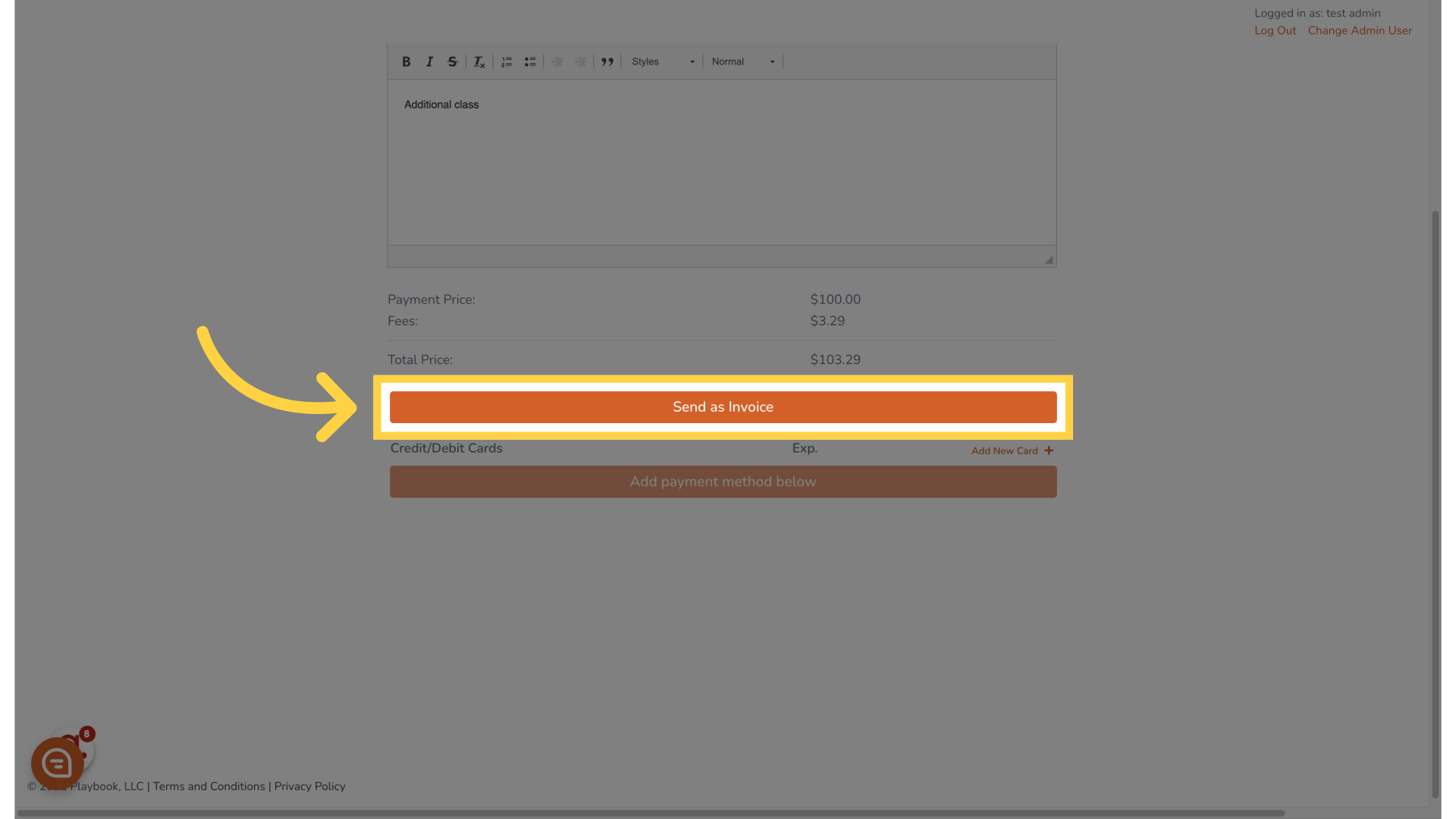
Task: Click the blockquote icon
Action: pyautogui.click(x=605, y=61)
